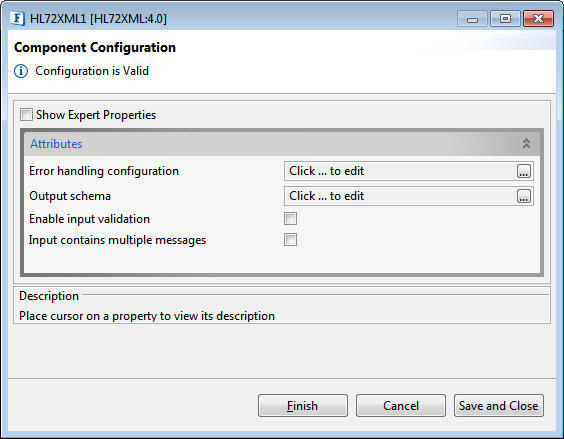Image resolution: width=564 pixels, height=439 pixels.
Task: Select the Output schema property label
Action: pos(70,196)
